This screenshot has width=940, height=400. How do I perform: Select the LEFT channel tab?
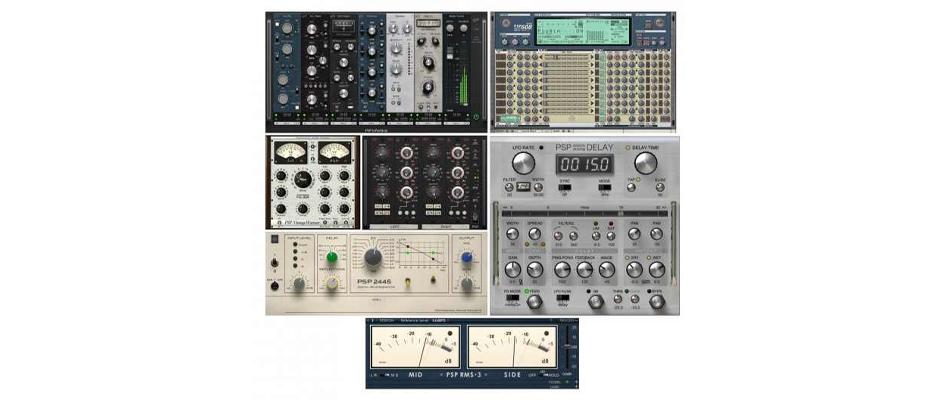tap(394, 226)
